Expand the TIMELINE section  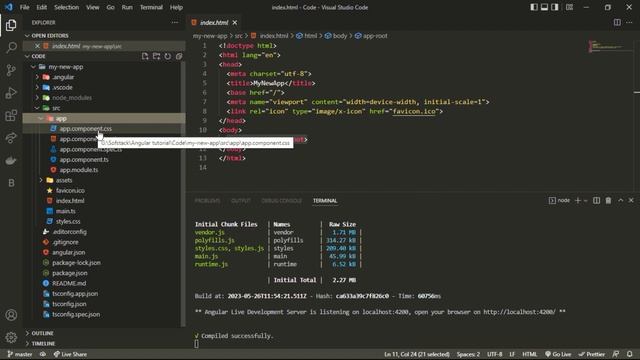(27, 343)
